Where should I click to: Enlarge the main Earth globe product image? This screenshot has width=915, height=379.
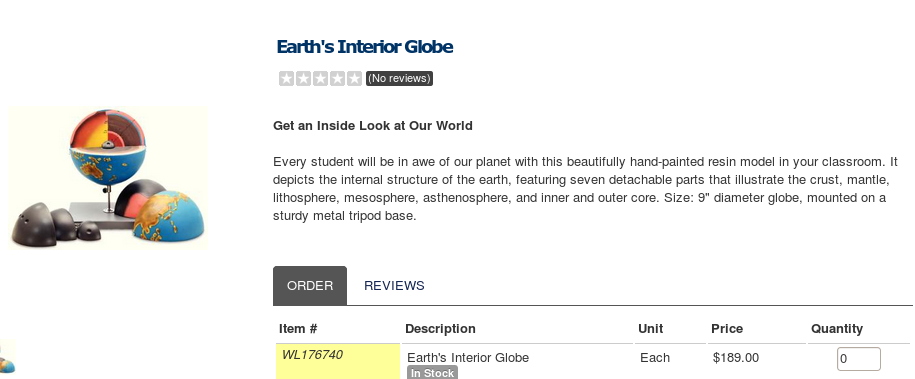click(x=108, y=178)
